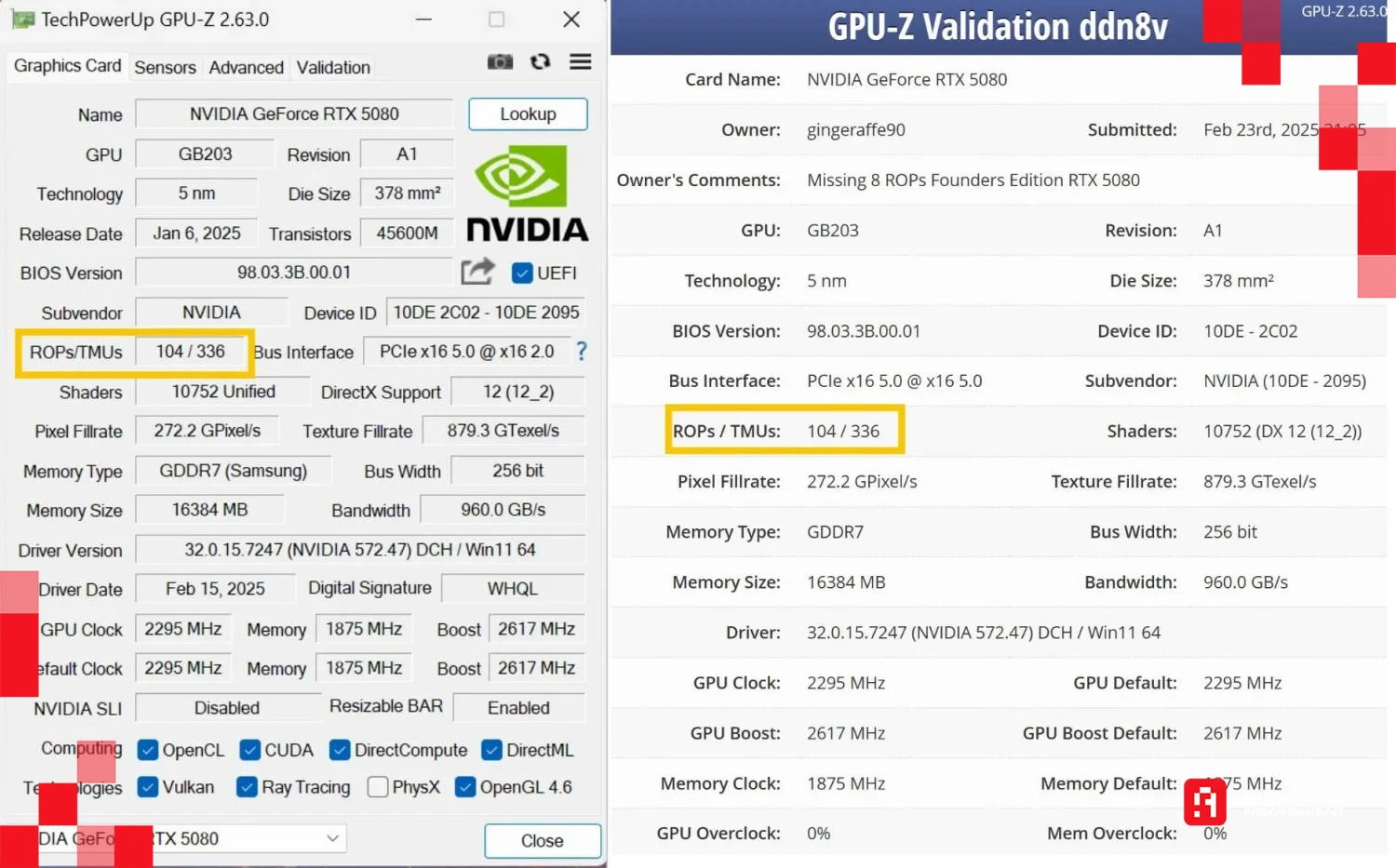The width and height of the screenshot is (1396, 868).
Task: Click Subvendor value NVIDIA (10DE - 2095)
Action: coord(1284,381)
